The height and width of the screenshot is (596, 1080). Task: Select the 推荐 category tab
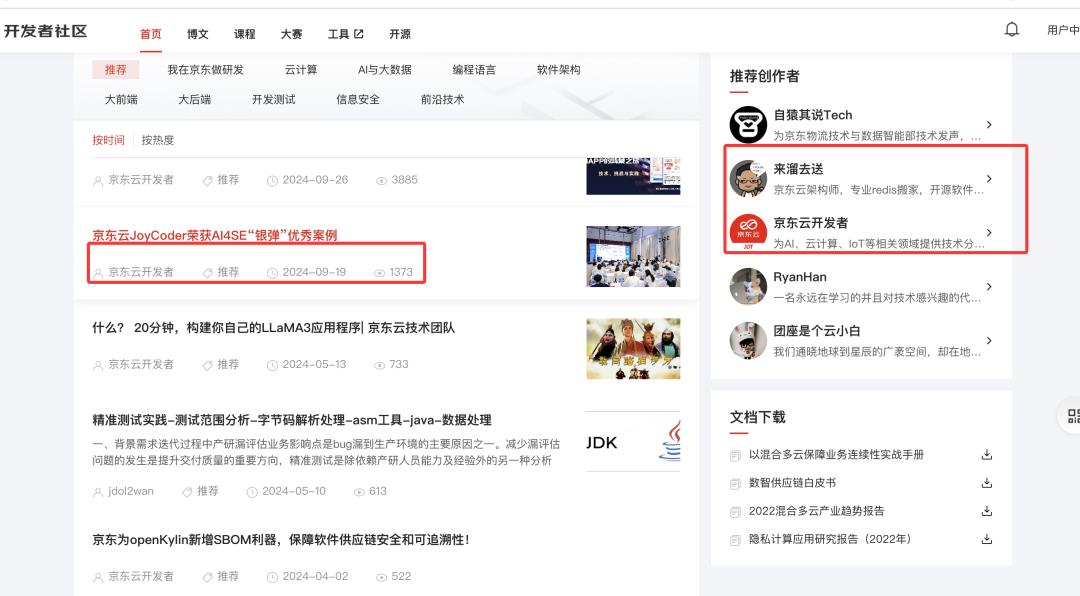point(116,70)
